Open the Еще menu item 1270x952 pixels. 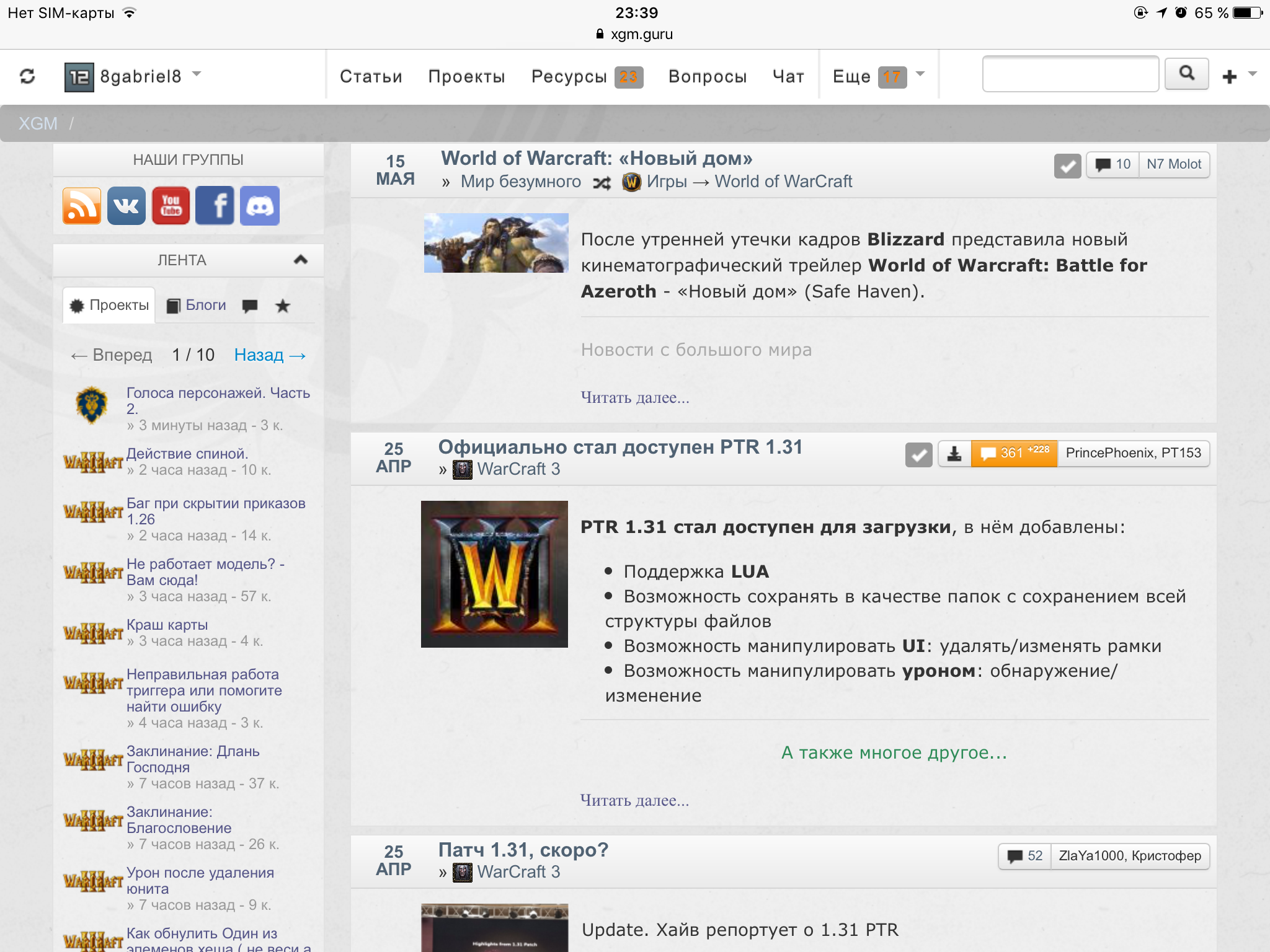point(851,76)
